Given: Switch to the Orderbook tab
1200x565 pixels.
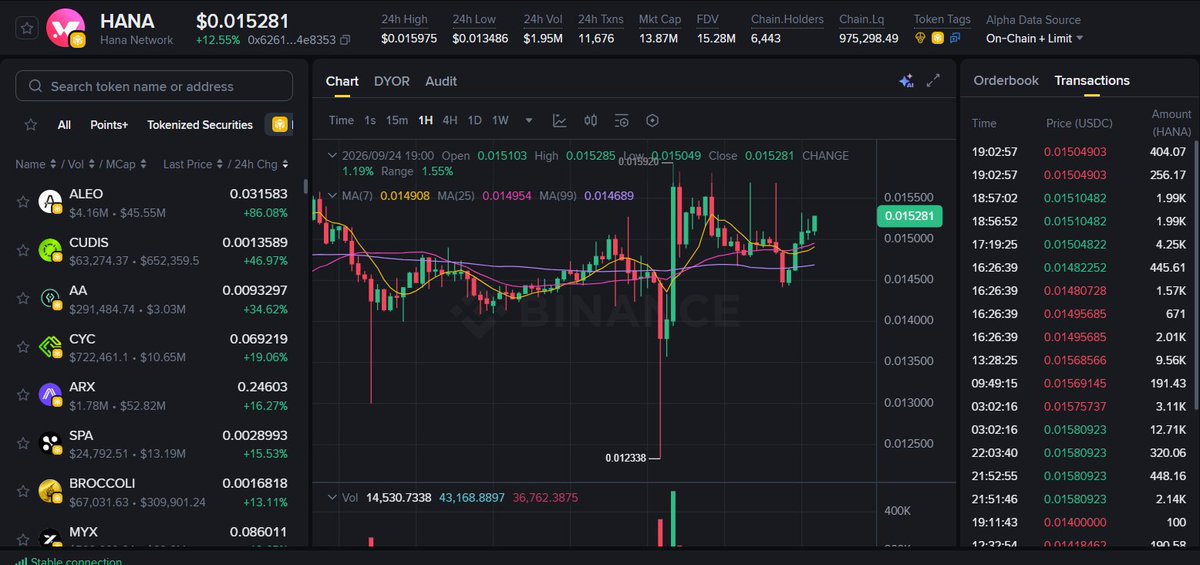Looking at the screenshot, I should click(1006, 80).
